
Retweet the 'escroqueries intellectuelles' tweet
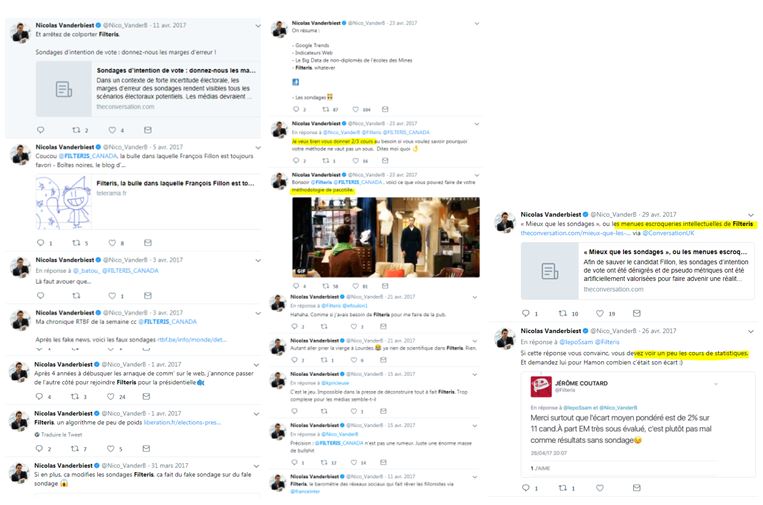pos(563,313)
